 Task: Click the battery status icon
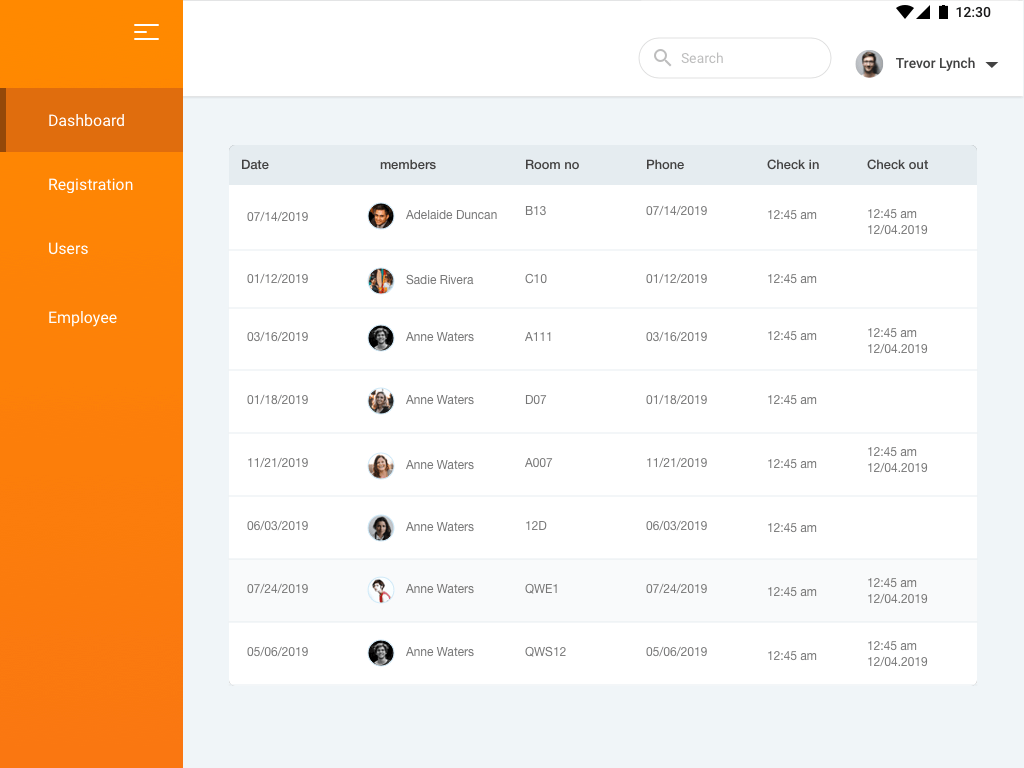[x=943, y=12]
